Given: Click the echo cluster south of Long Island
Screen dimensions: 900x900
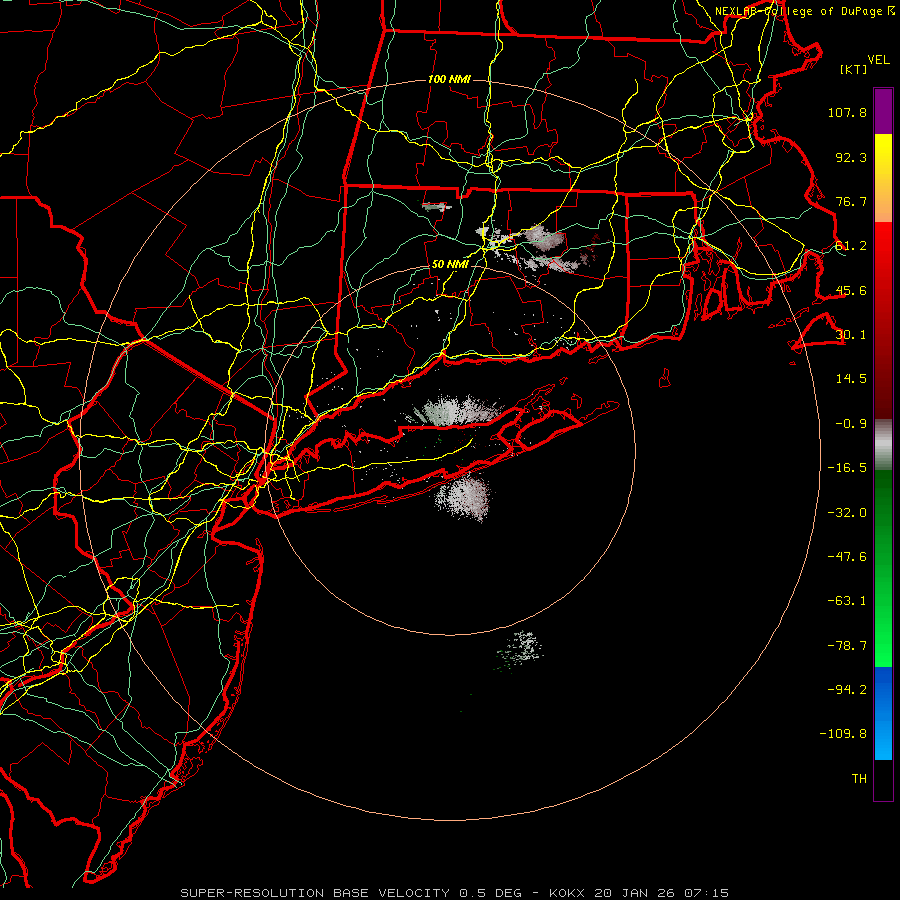Looking at the screenshot, I should click(464, 498).
